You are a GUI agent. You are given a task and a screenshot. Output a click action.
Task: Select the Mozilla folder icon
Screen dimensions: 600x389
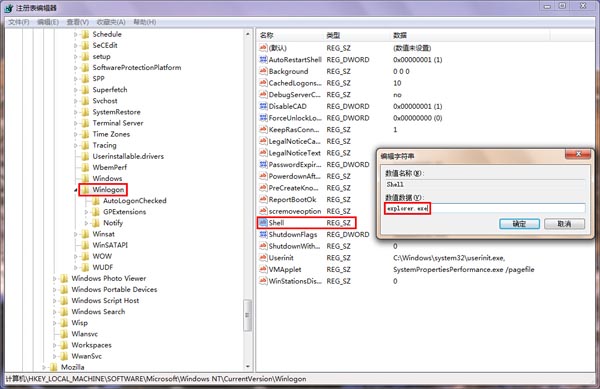54,367
